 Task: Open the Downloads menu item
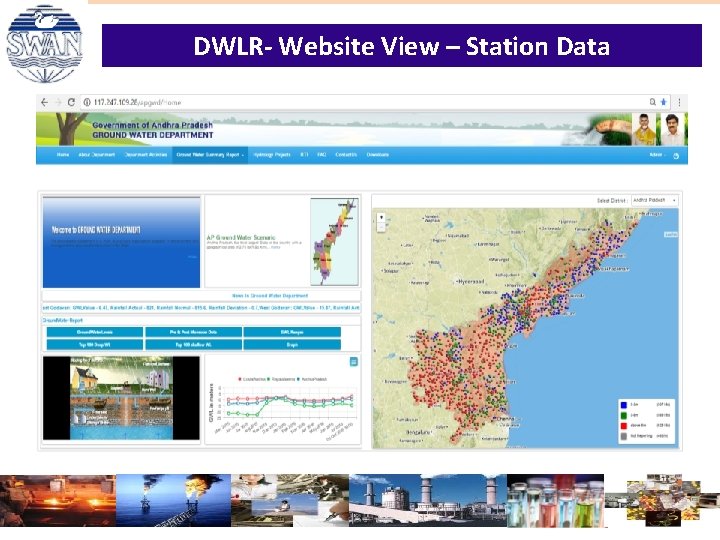click(377, 155)
